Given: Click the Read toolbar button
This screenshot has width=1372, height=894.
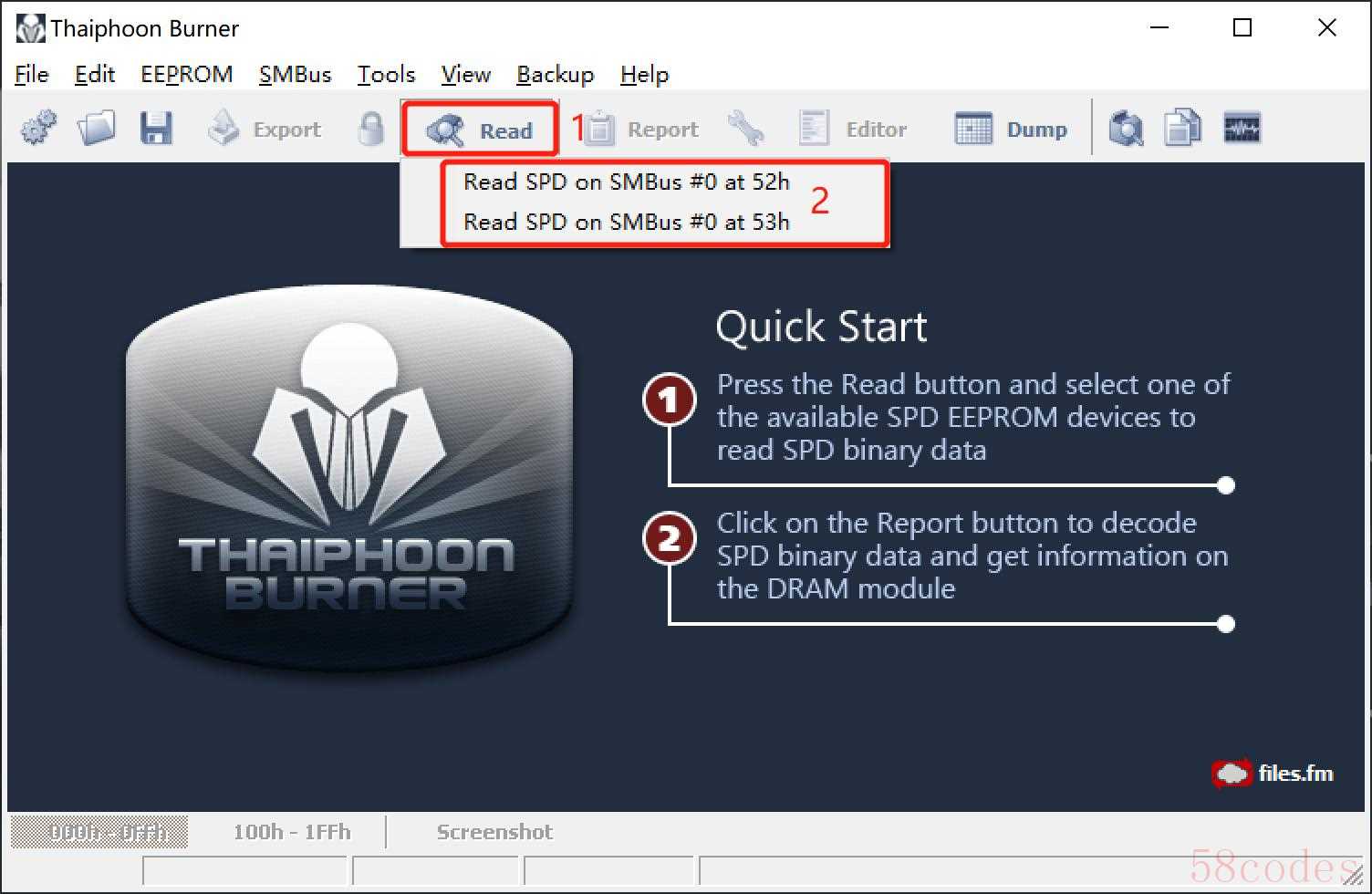Looking at the screenshot, I should pos(480,130).
